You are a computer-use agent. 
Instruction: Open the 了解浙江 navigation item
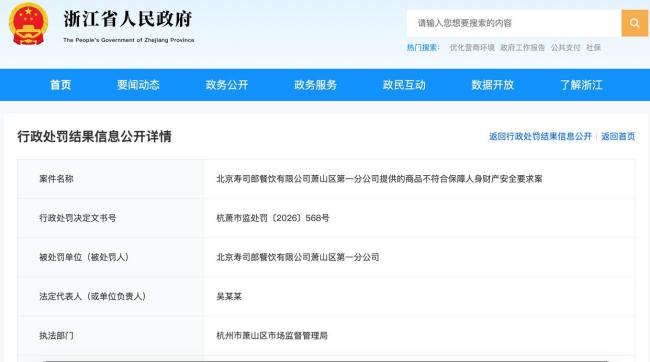tap(581, 85)
